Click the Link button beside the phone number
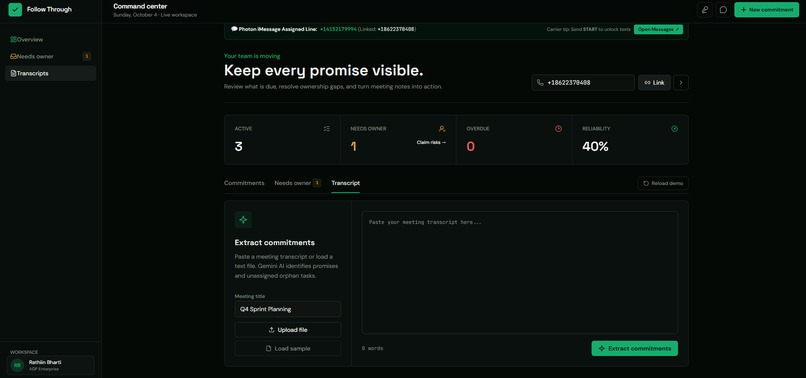The height and width of the screenshot is (378, 806). point(654,83)
